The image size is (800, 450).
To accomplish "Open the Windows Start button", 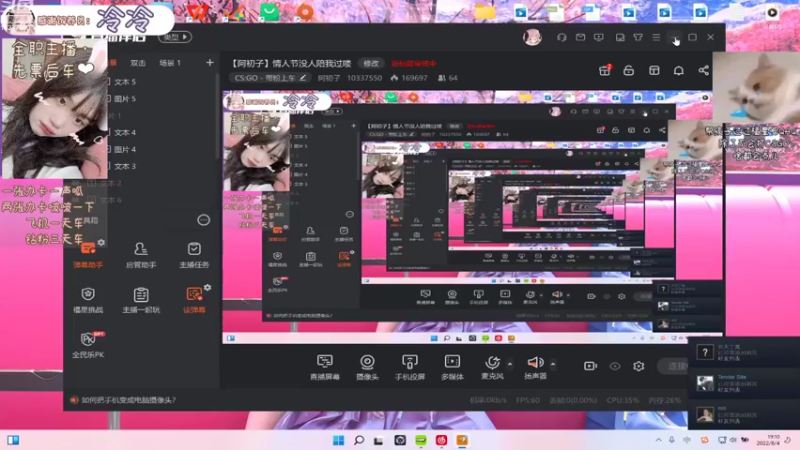I will [x=338, y=440].
